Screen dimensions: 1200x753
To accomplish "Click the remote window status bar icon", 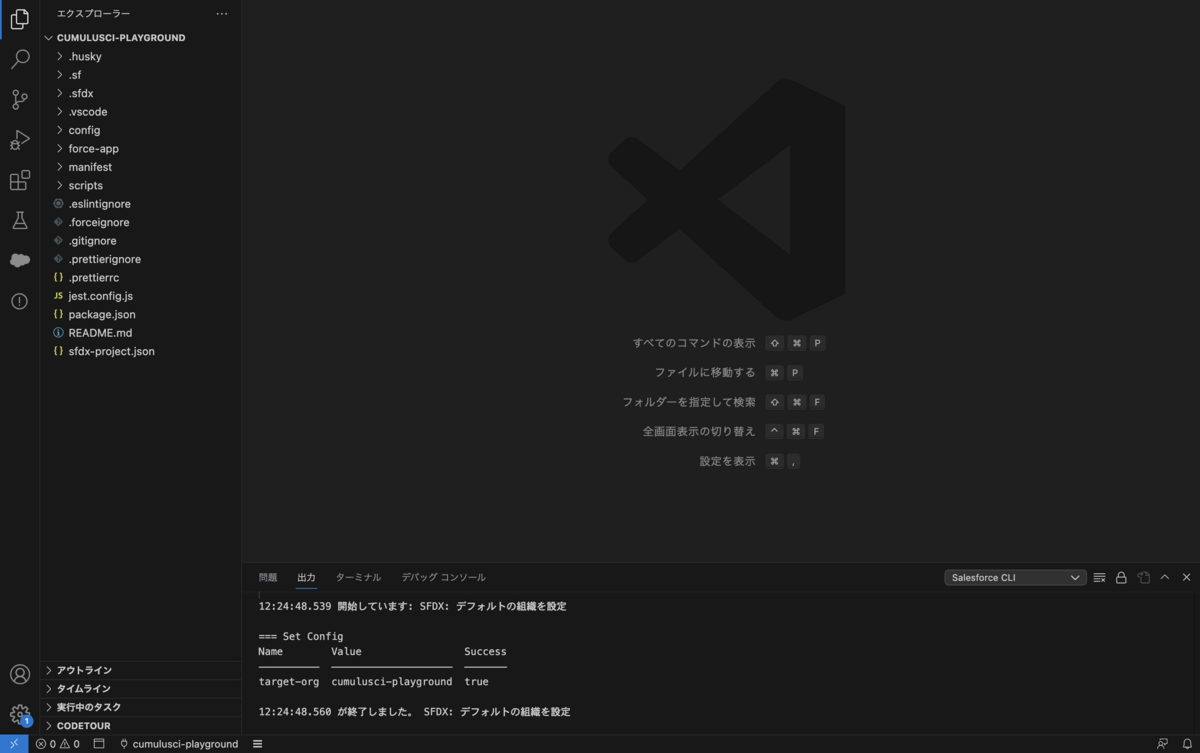I will [14, 744].
